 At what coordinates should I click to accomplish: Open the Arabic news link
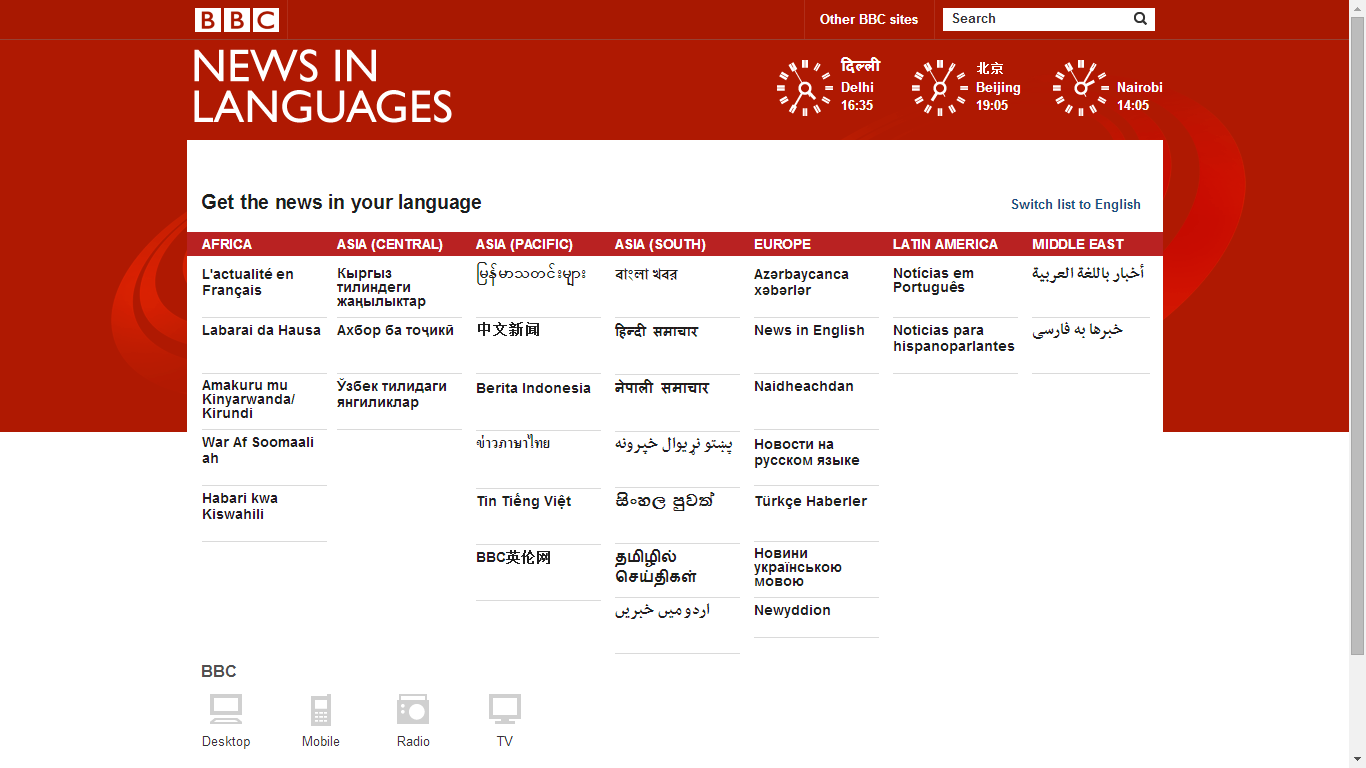1088,274
